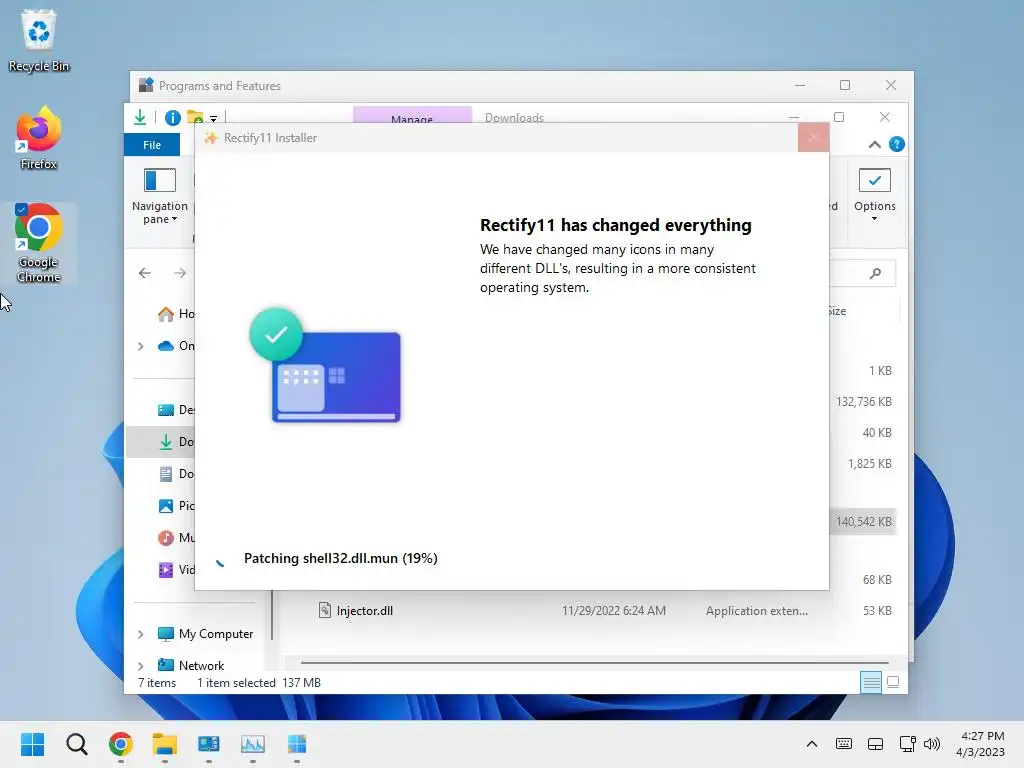This screenshot has width=1024, height=768.
Task: Open File Explorer from the taskbar
Action: (165, 744)
